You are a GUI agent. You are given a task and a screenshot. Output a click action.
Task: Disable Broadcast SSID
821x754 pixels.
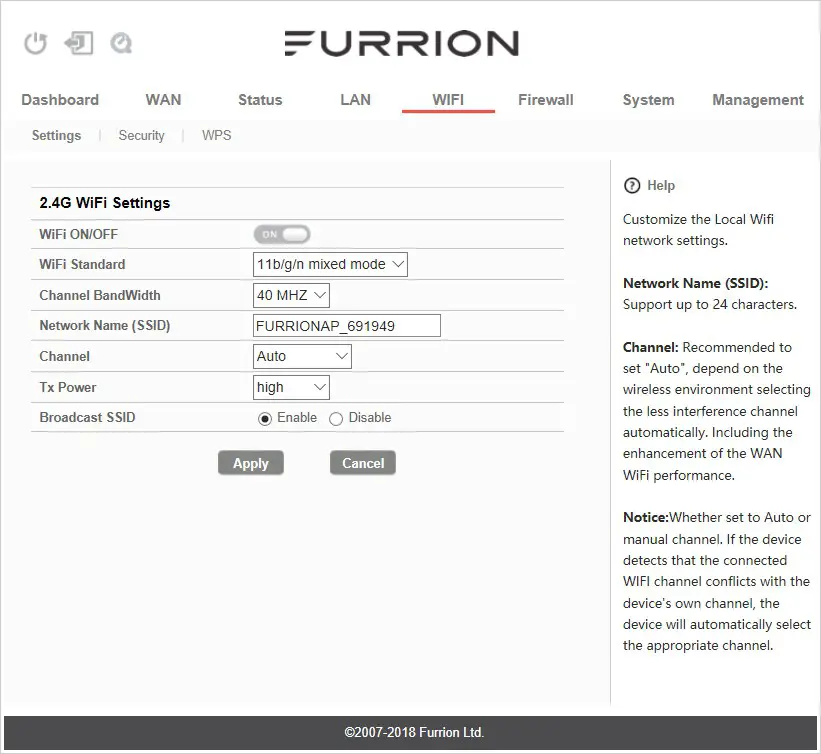pyautogui.click(x=336, y=418)
